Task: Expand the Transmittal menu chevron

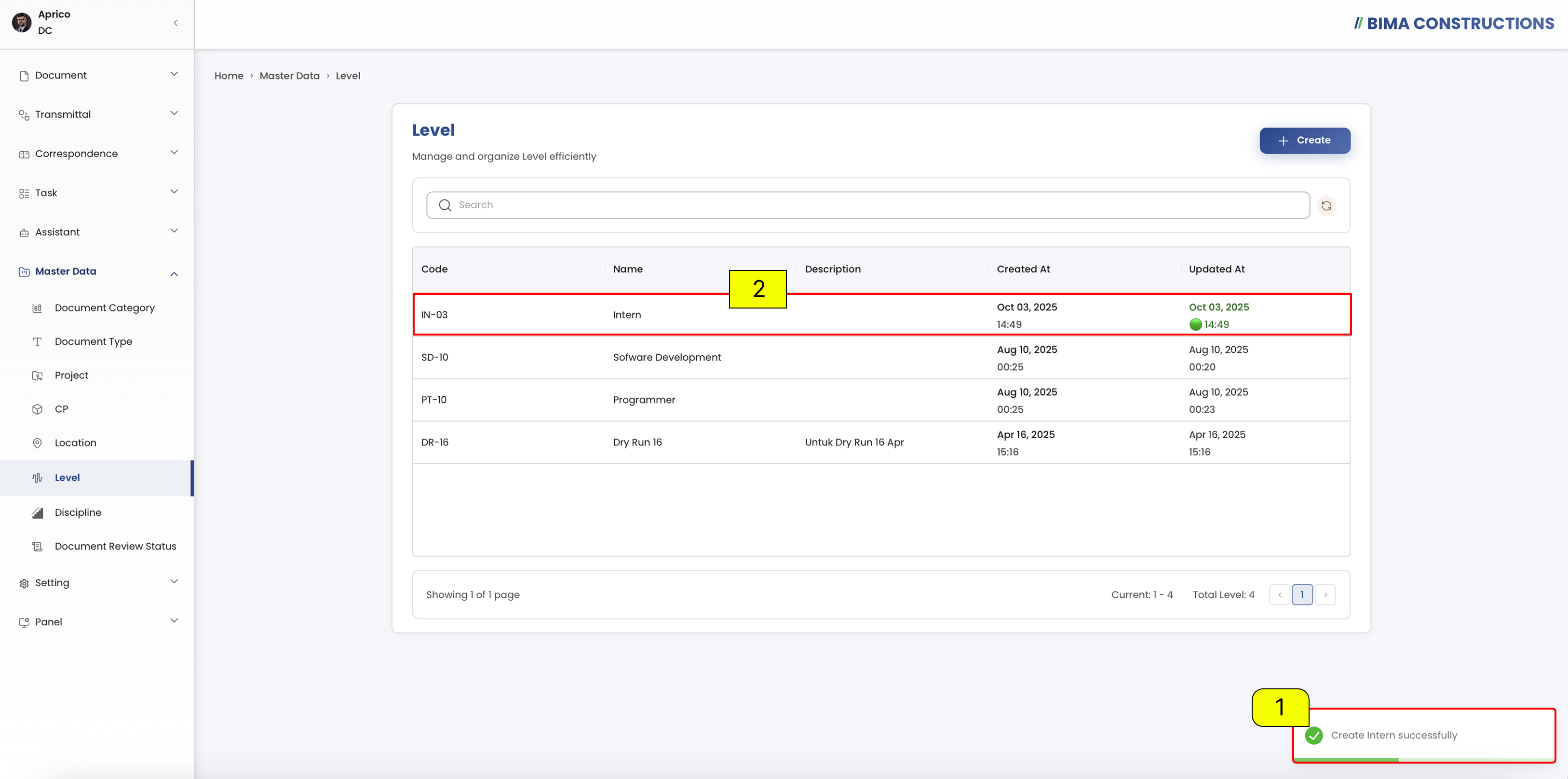Action: point(174,113)
